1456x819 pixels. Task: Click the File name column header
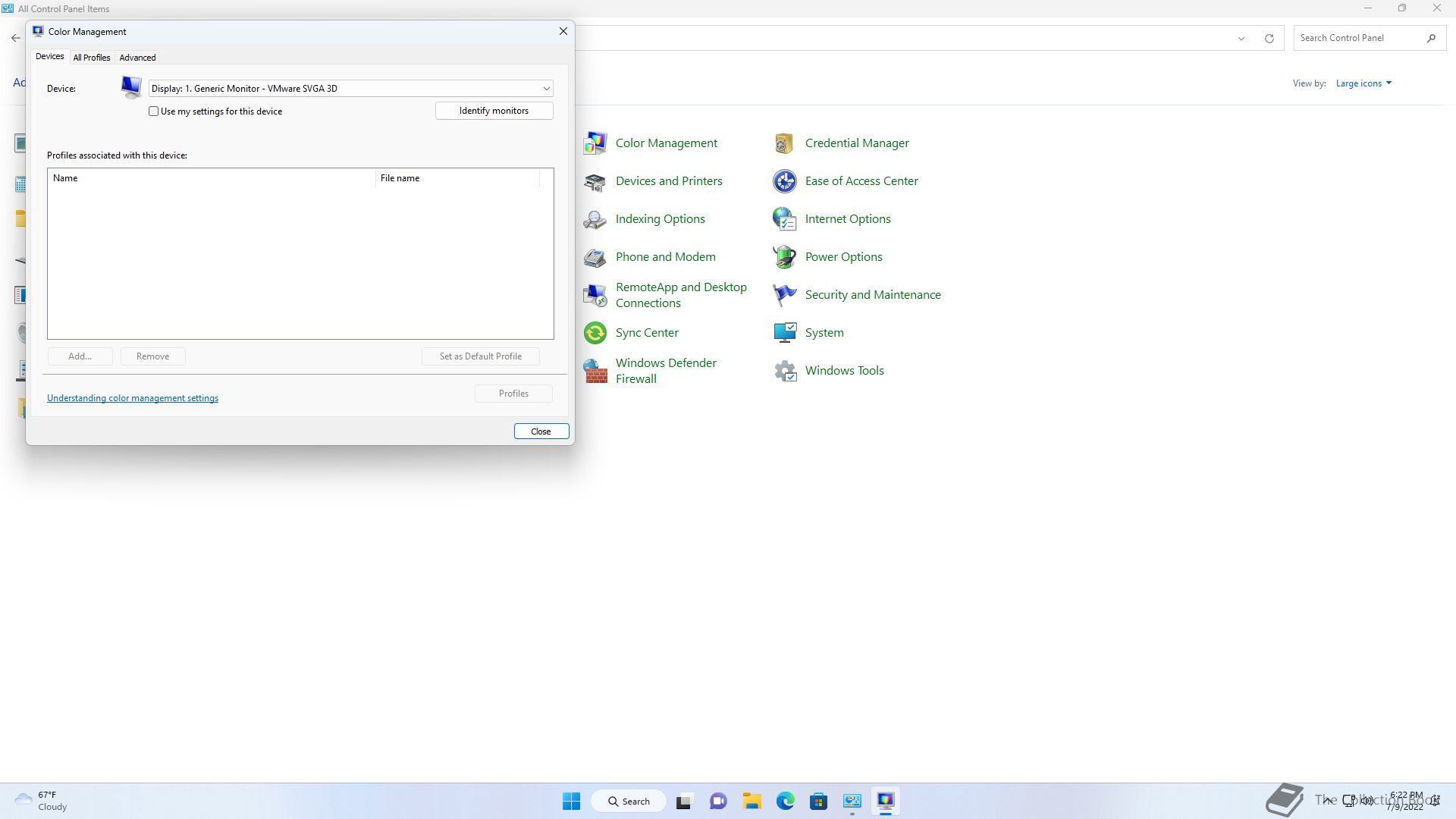point(458,178)
